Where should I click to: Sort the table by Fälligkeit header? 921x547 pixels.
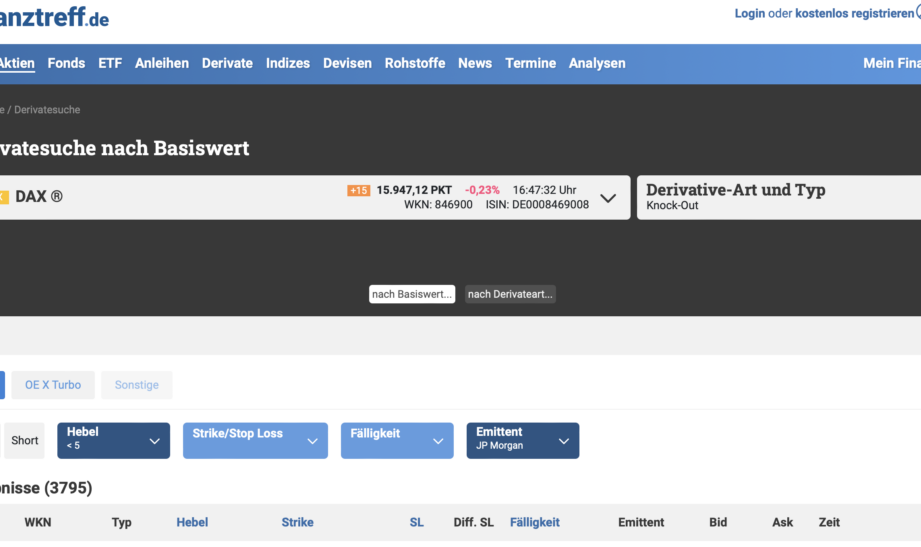click(534, 522)
